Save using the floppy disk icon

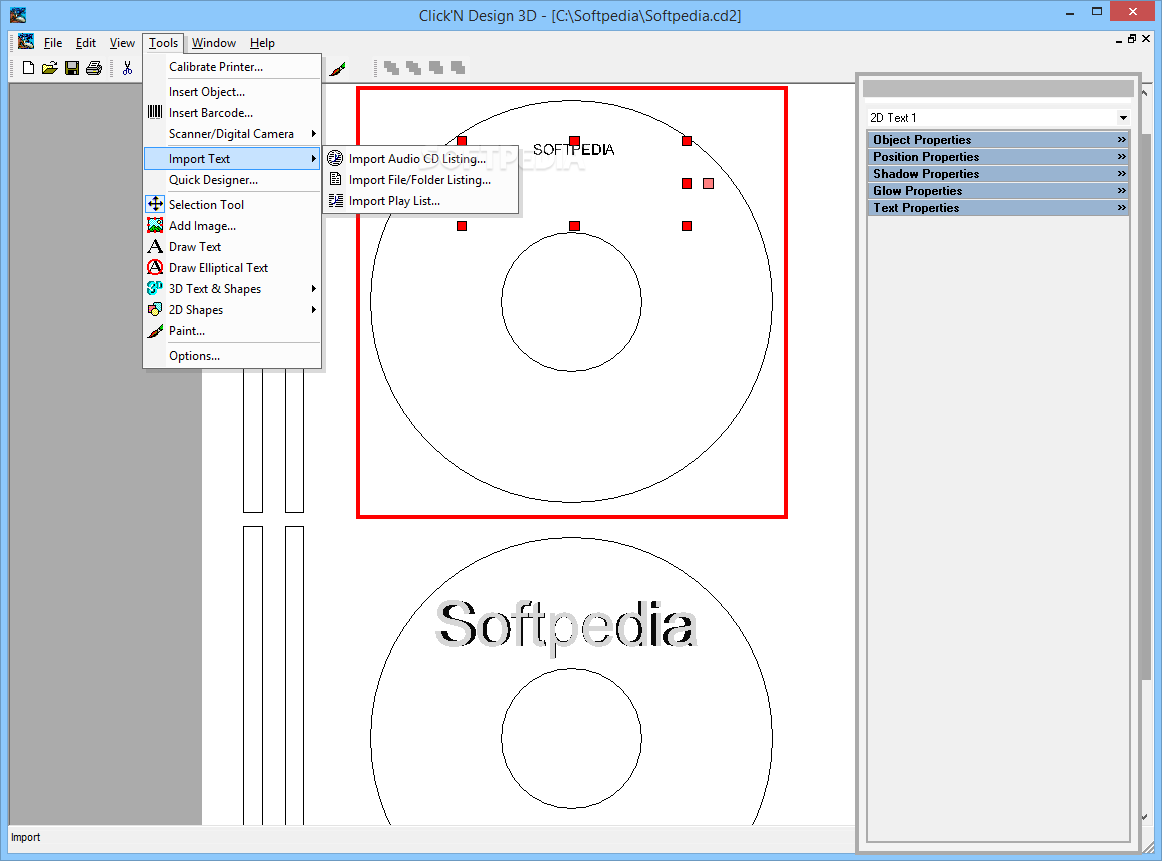point(72,68)
